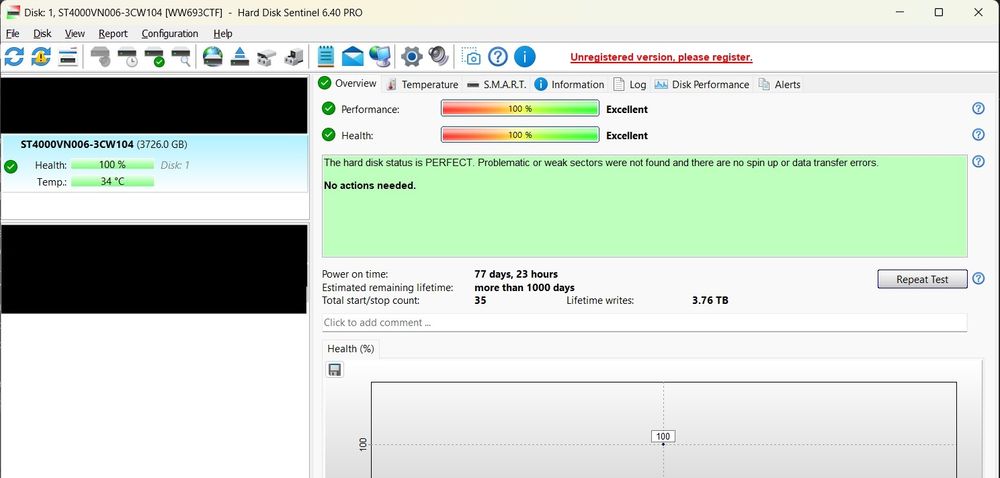The height and width of the screenshot is (478, 1000).
Task: Click help icon beside green status box
Action: click(x=978, y=161)
